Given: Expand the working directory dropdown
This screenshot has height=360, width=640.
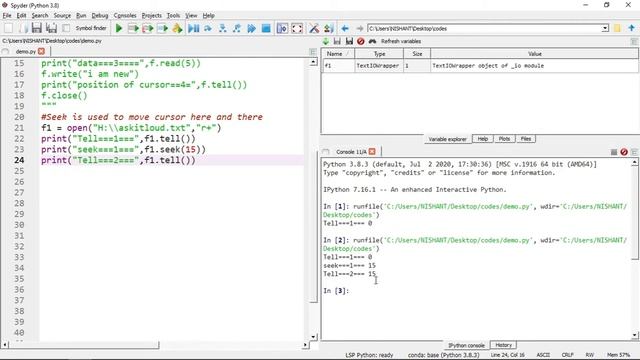Looking at the screenshot, I should click(x=605, y=29).
